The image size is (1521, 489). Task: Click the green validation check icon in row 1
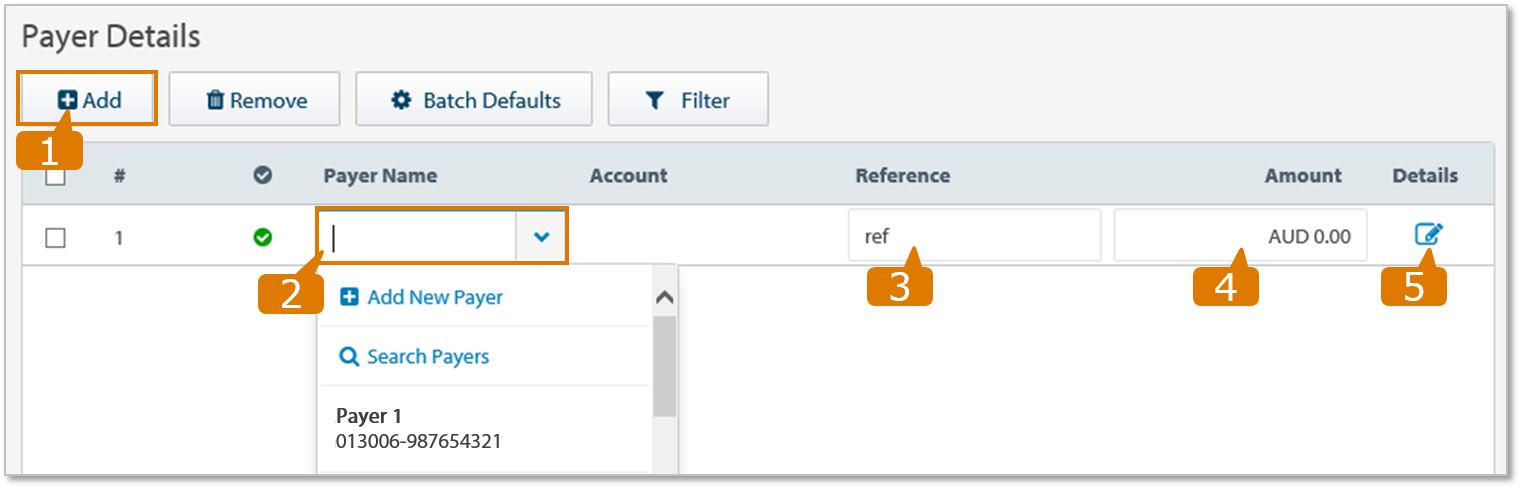263,237
